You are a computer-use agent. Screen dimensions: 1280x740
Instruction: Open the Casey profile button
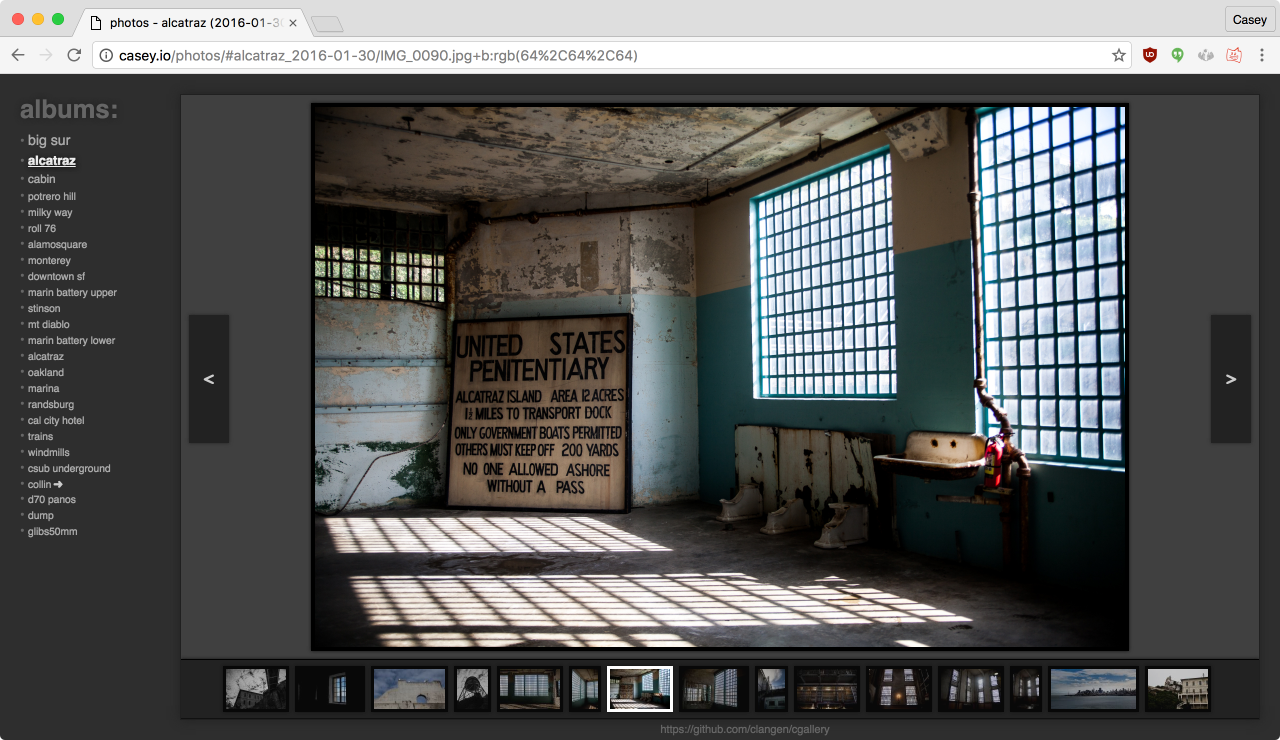1249,19
